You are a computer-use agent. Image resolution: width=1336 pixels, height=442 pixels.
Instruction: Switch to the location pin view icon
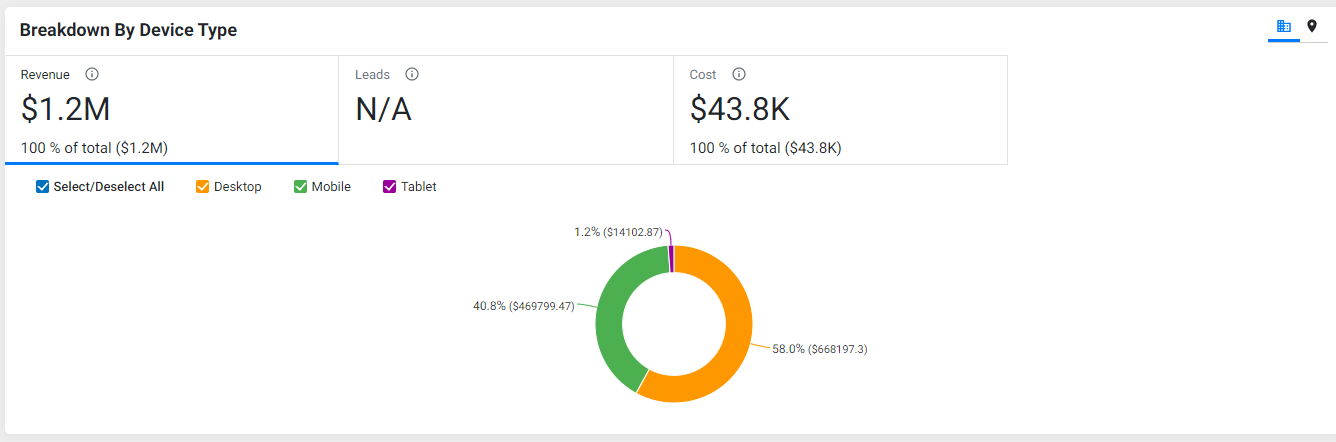click(x=1312, y=26)
